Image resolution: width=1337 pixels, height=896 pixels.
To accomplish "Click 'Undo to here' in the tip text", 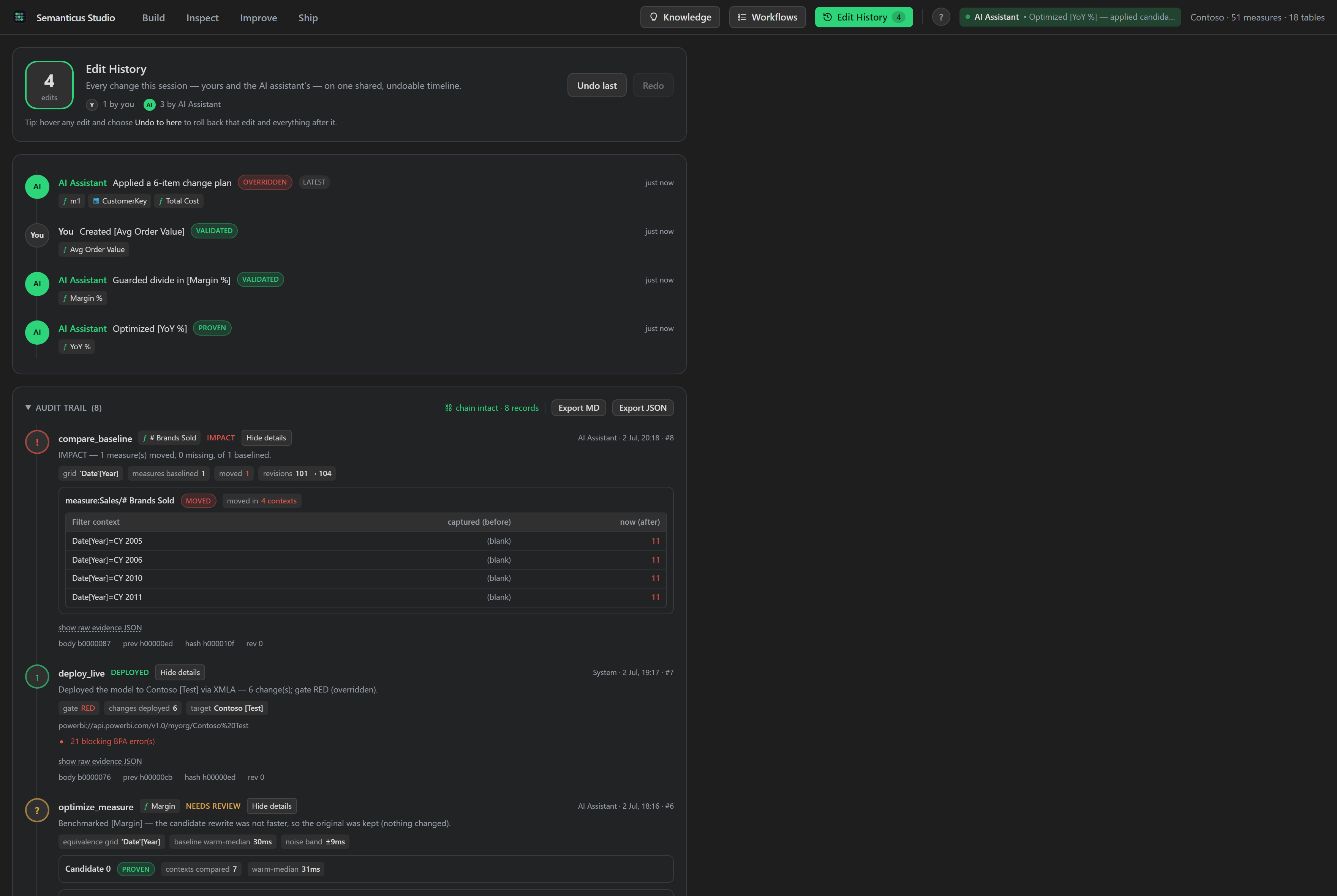I will tap(158, 122).
